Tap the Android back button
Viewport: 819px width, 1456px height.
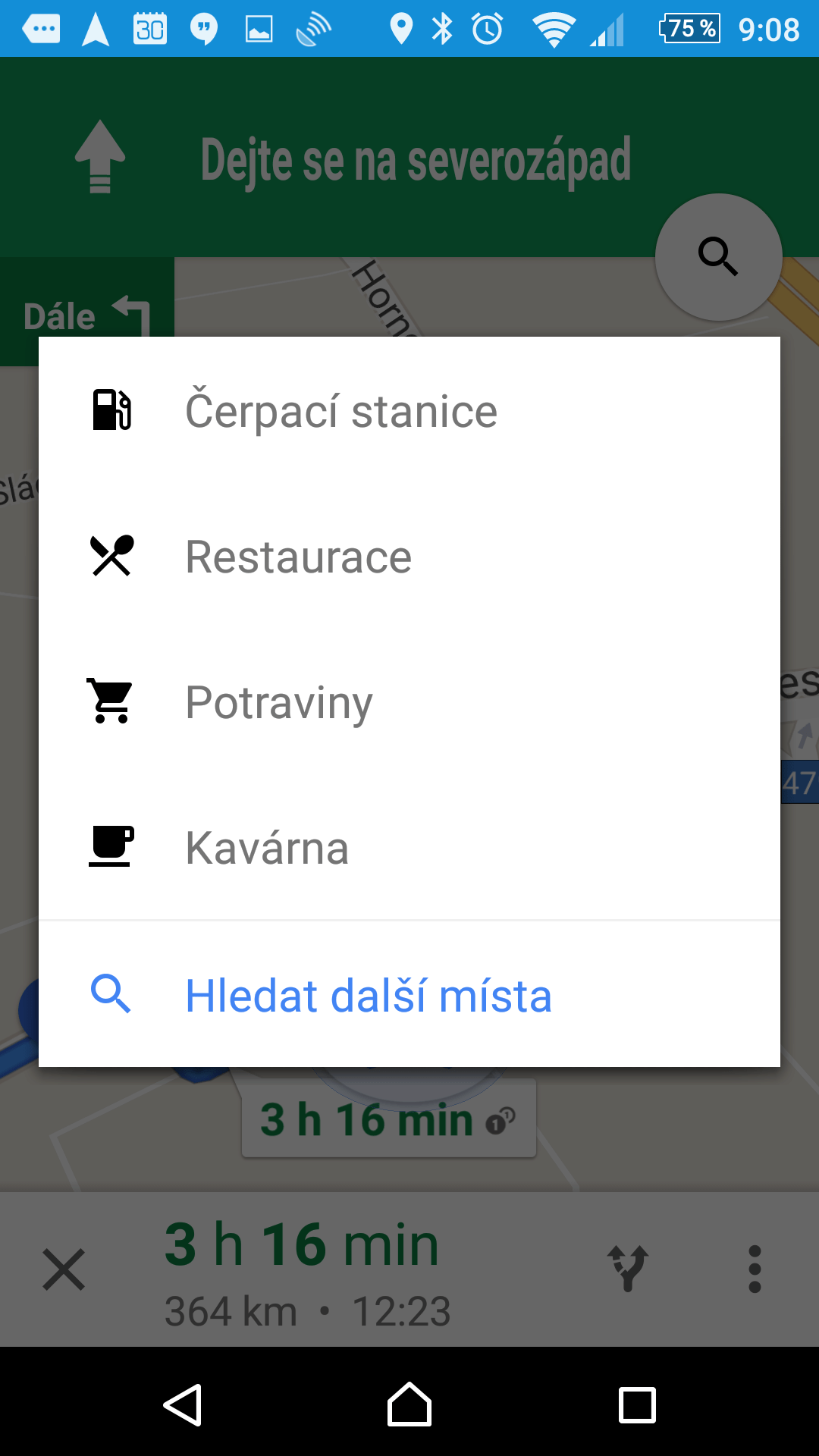coord(183,1404)
